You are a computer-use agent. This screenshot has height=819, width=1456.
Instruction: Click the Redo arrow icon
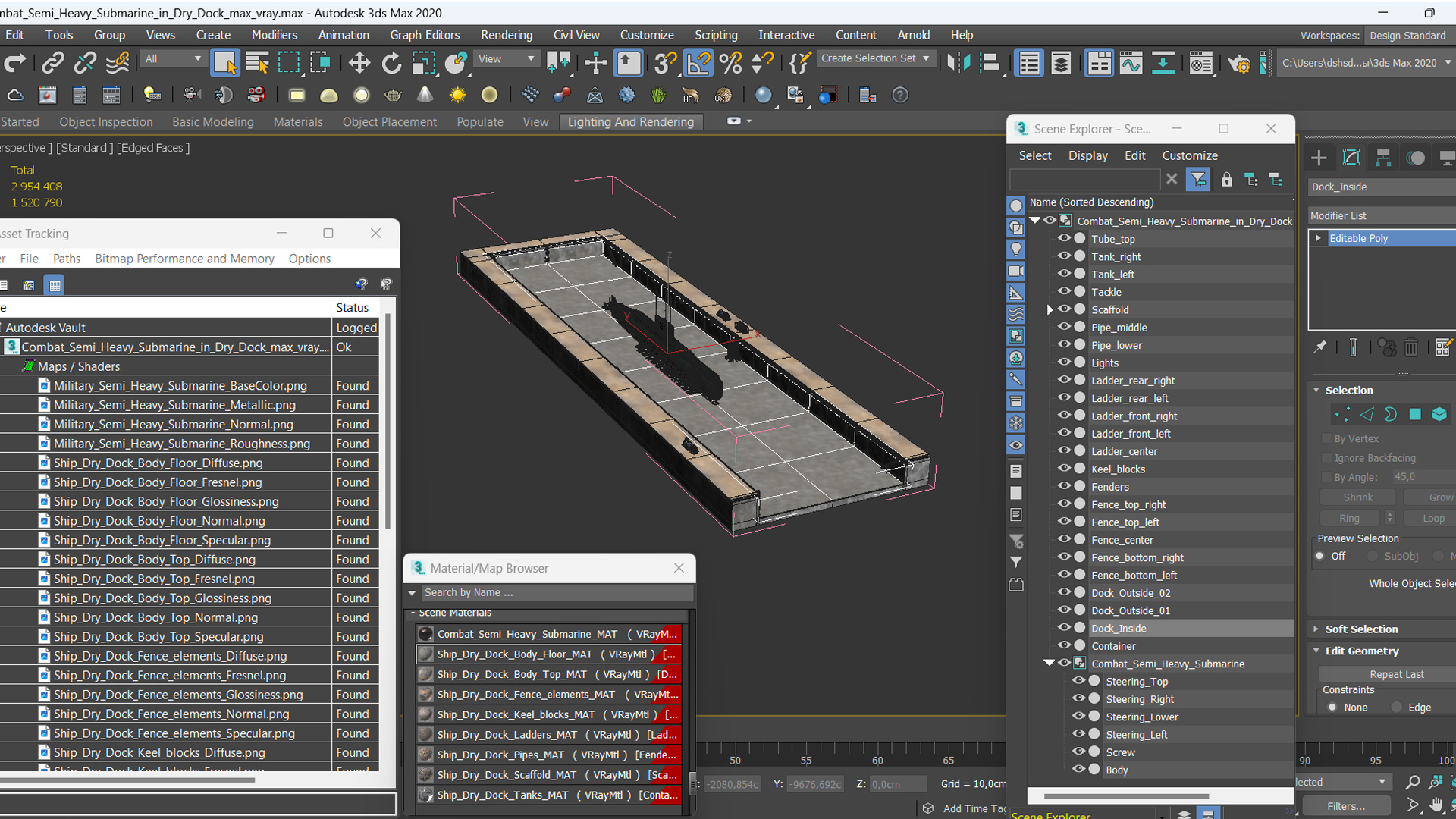coord(15,63)
